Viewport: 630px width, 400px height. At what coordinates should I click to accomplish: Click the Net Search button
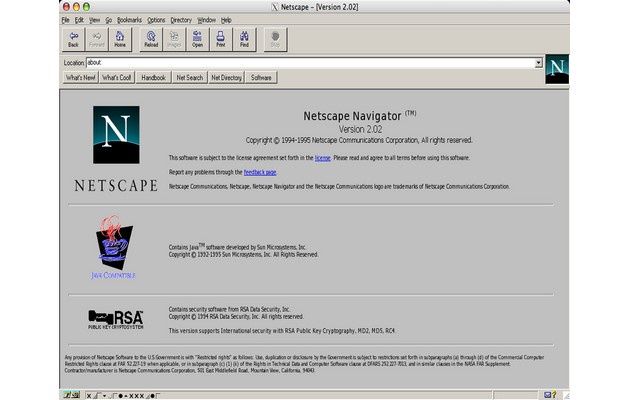point(190,78)
